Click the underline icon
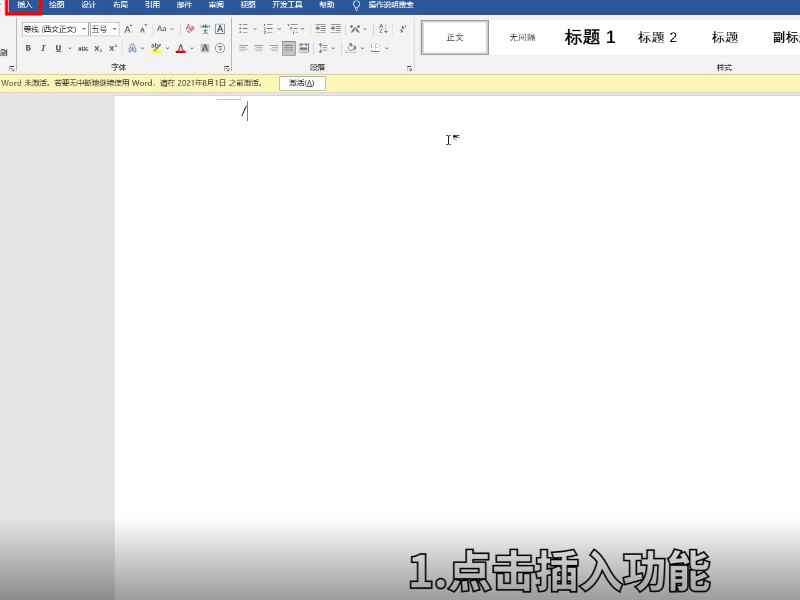This screenshot has width=800, height=600. [x=59, y=47]
